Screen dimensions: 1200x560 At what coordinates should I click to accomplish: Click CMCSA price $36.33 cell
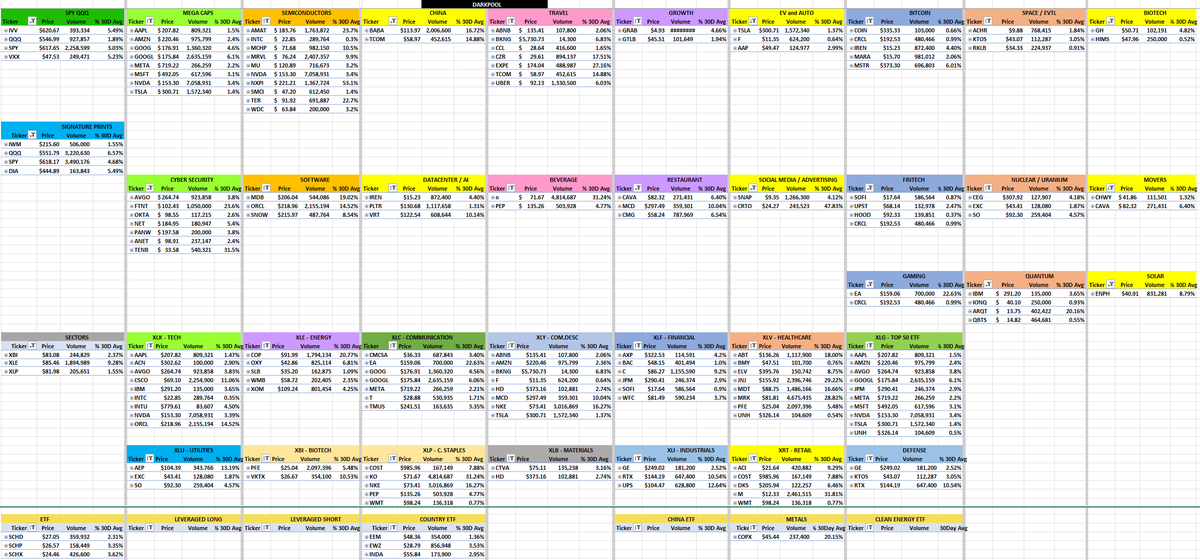click(410, 354)
